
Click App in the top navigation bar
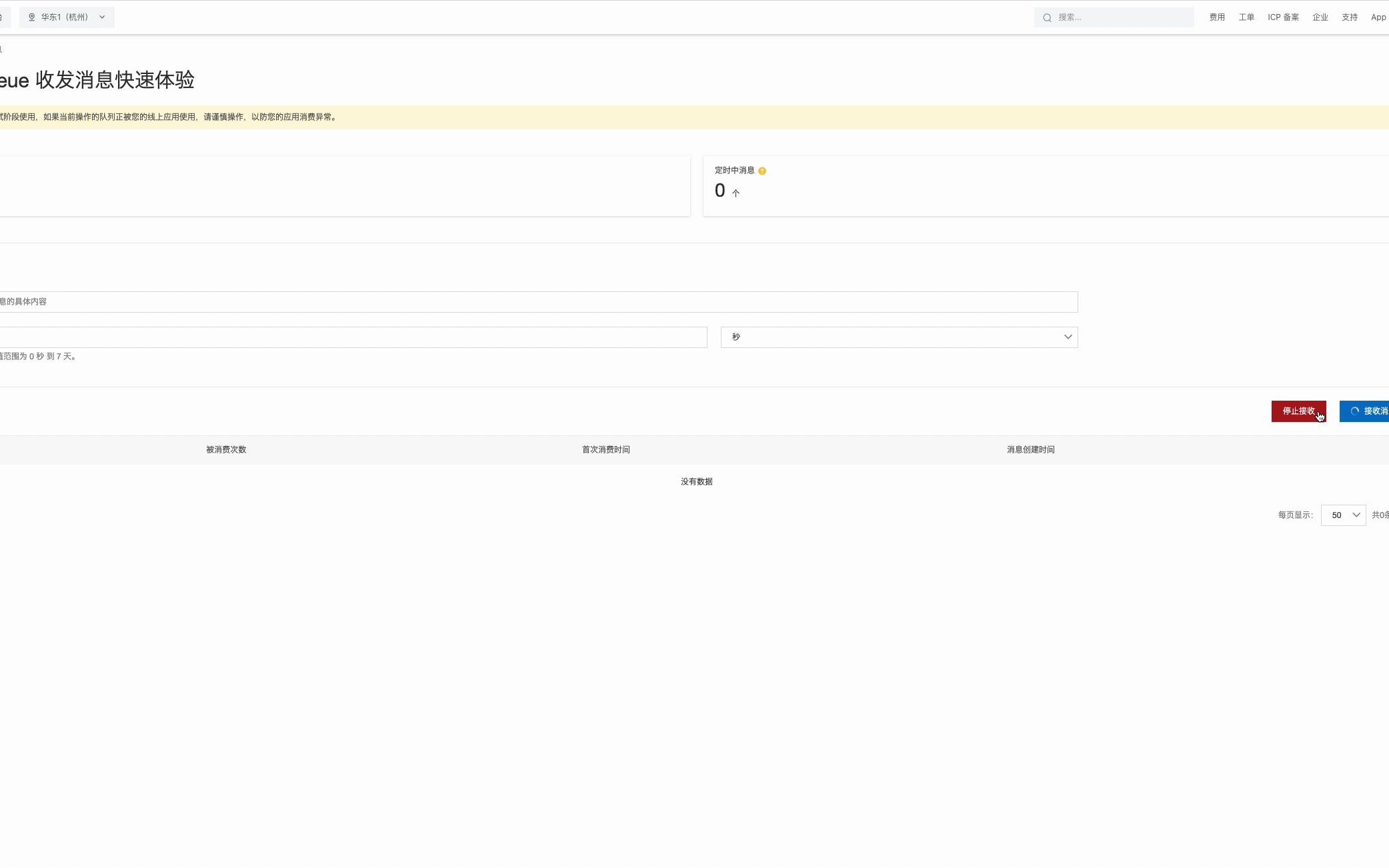click(x=1378, y=17)
